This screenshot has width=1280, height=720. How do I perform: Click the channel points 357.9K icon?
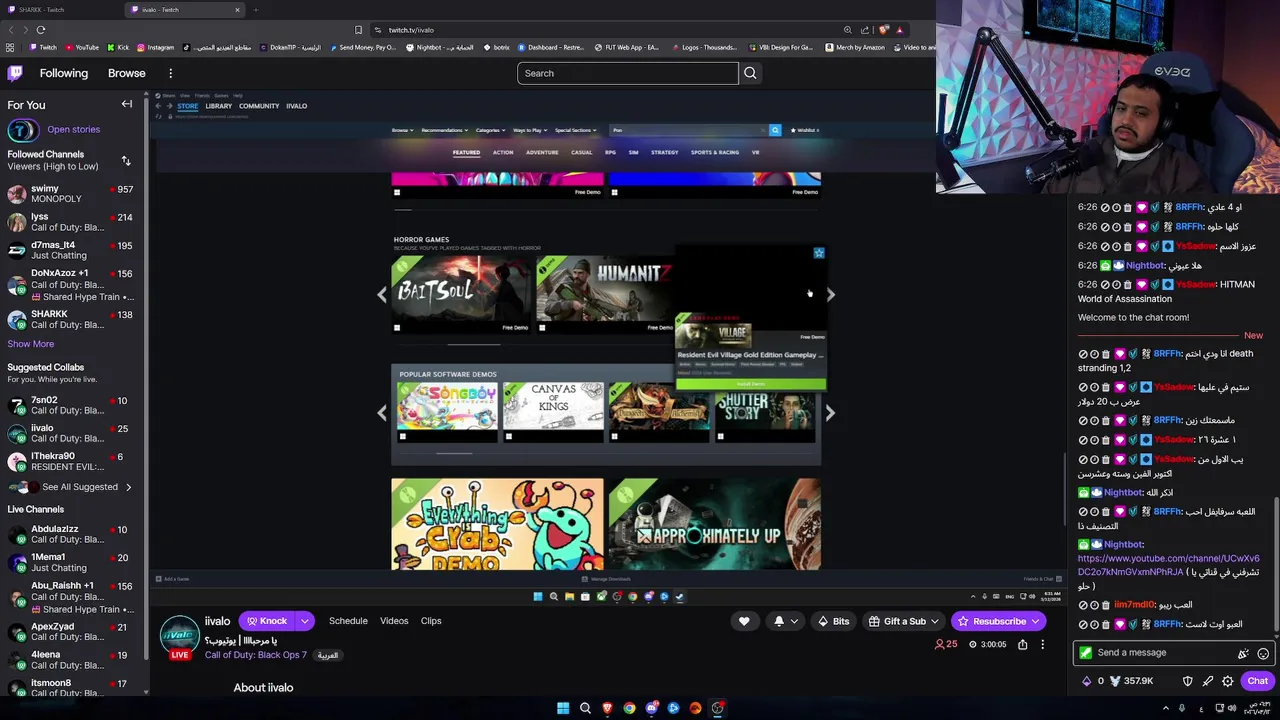click(1115, 681)
